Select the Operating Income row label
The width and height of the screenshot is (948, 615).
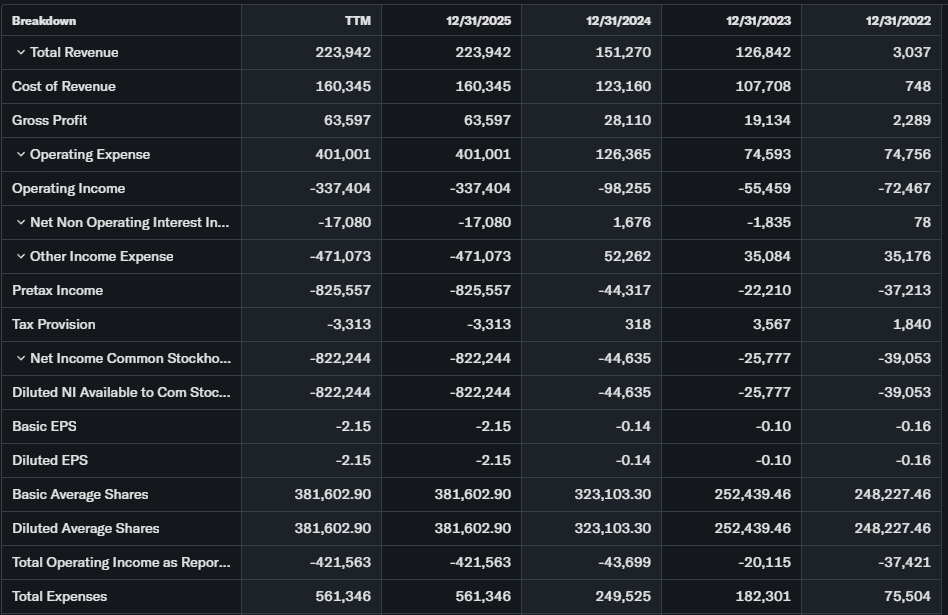69,189
